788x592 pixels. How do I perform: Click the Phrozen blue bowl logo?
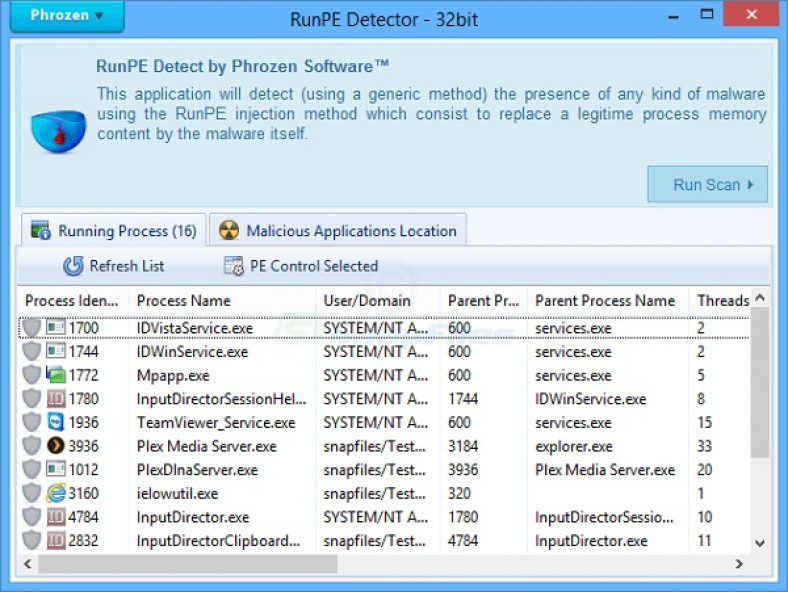click(x=58, y=132)
